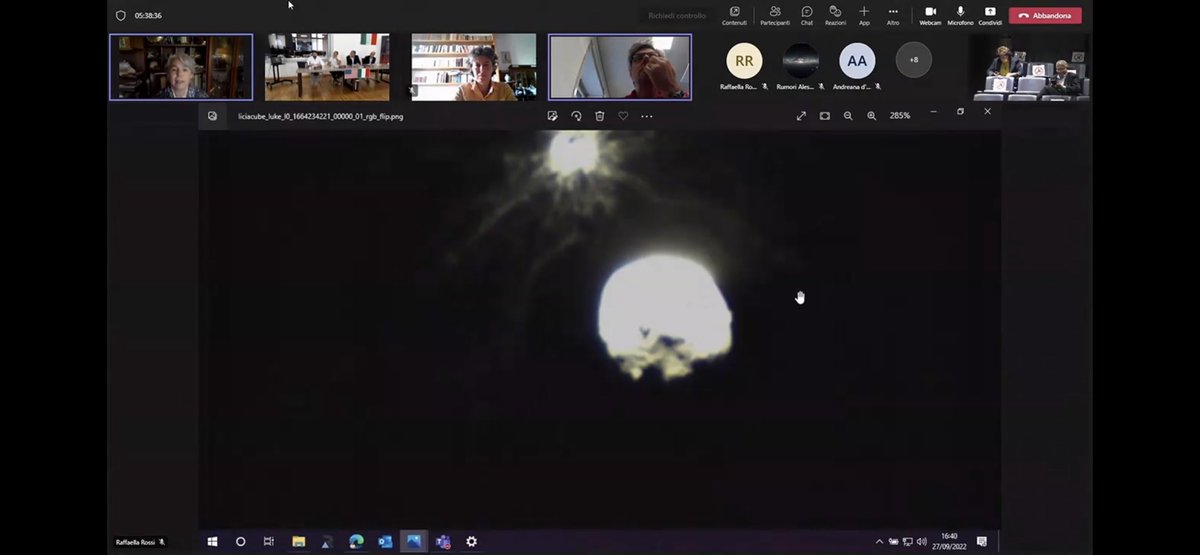Rotate the image in Photos
The image size is (1200, 555).
pyautogui.click(x=576, y=116)
